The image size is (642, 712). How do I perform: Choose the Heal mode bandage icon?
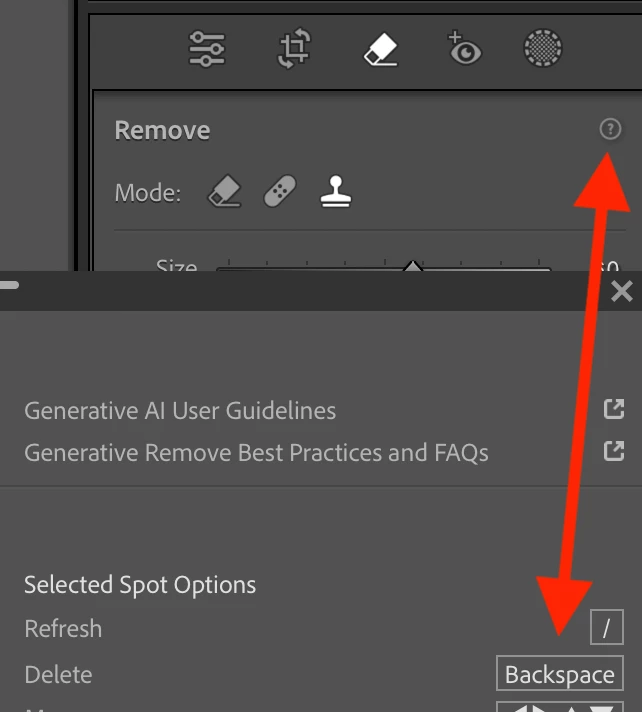click(x=280, y=191)
